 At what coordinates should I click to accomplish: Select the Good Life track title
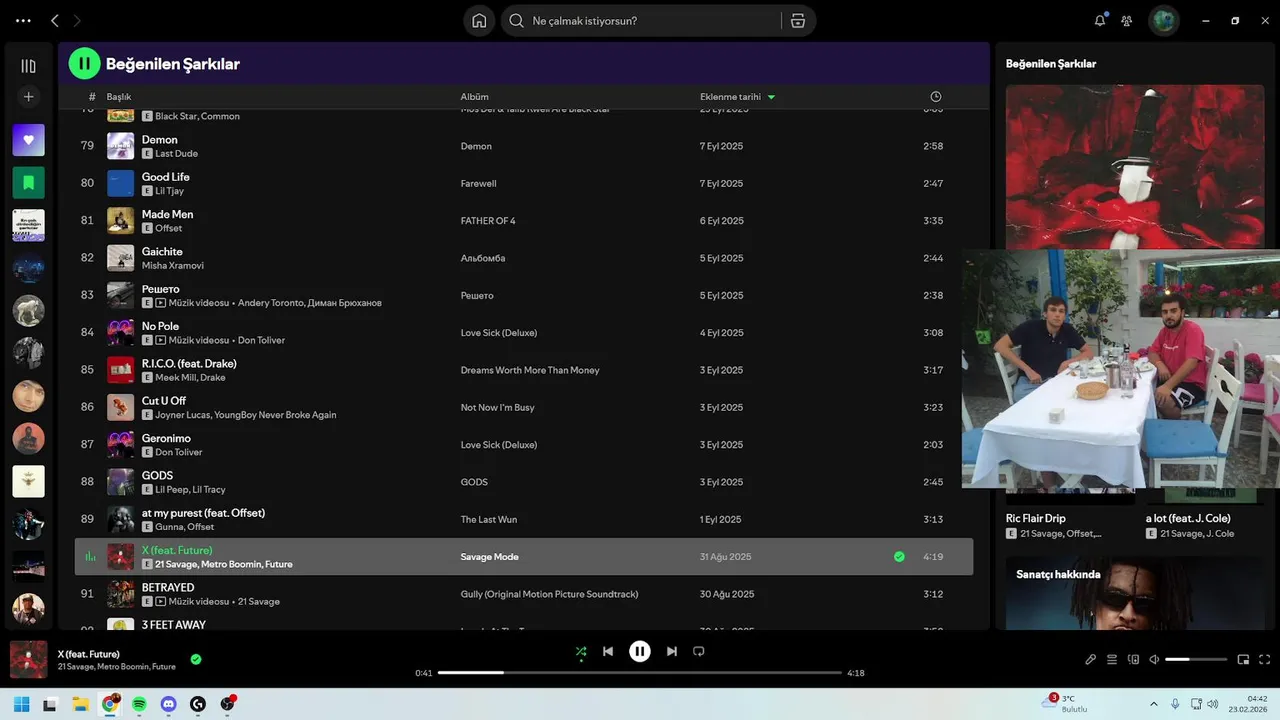coord(165,177)
